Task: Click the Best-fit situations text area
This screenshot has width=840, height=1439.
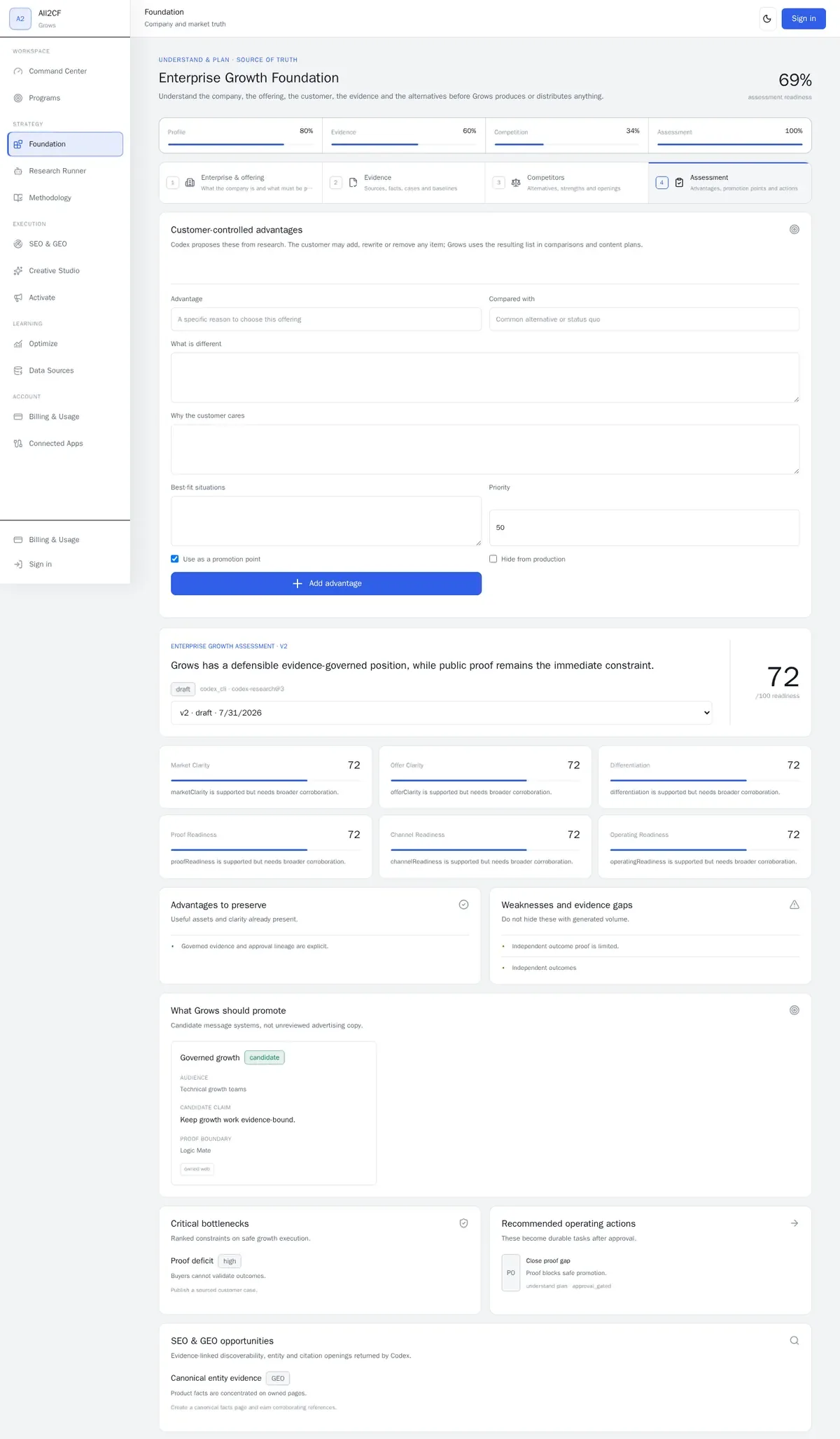Action: tap(326, 521)
